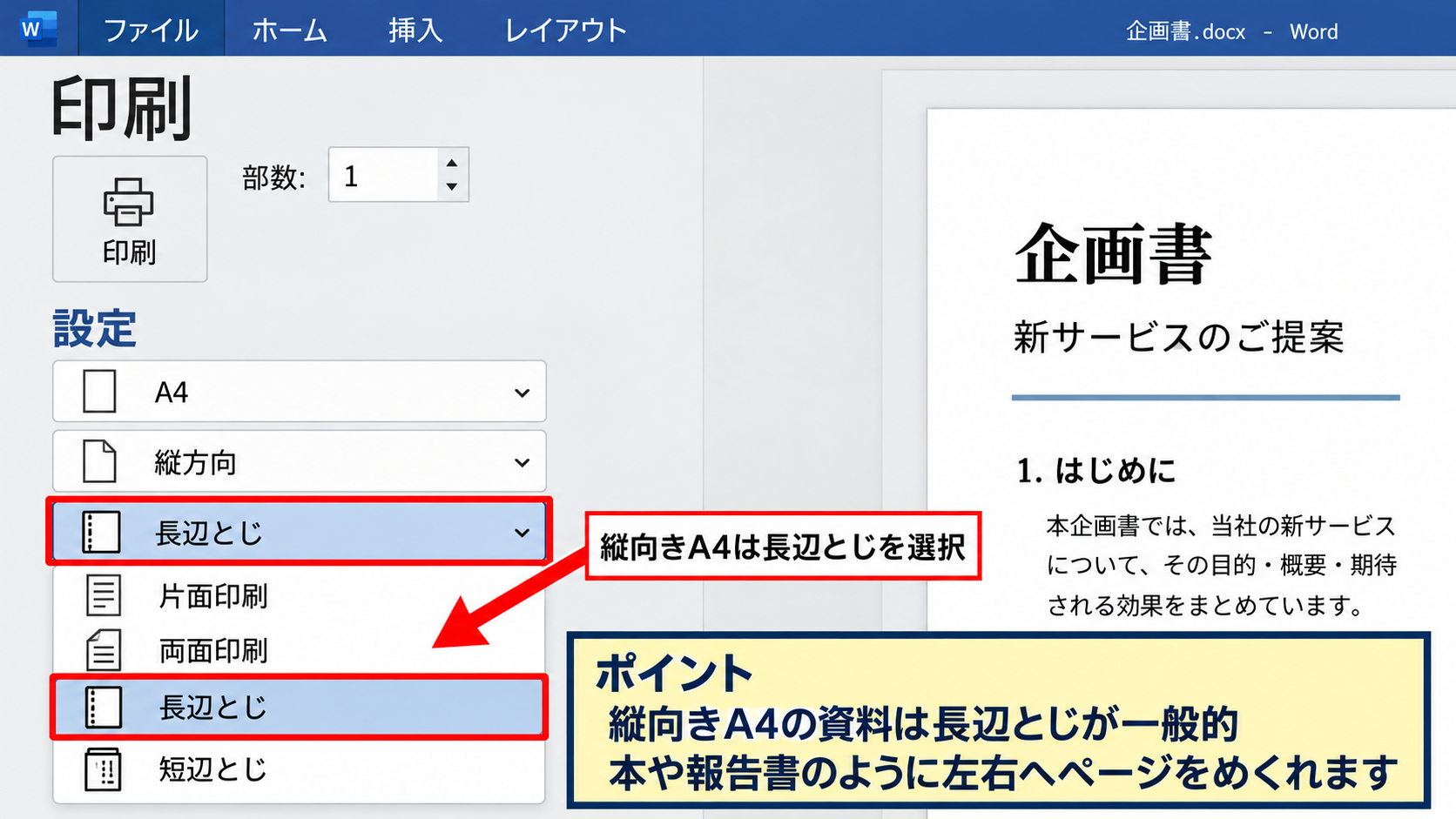Click the 企画書 title in the preview
1456x819 pixels.
[x=1113, y=253]
